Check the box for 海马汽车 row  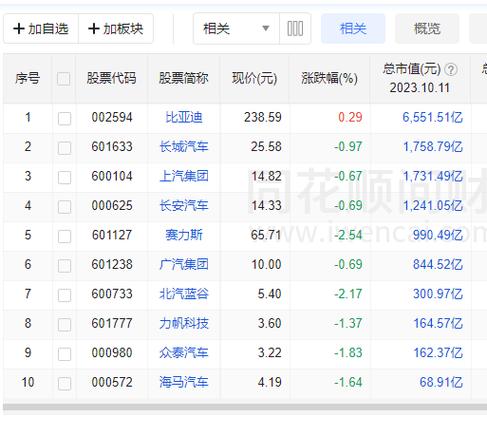(64, 383)
